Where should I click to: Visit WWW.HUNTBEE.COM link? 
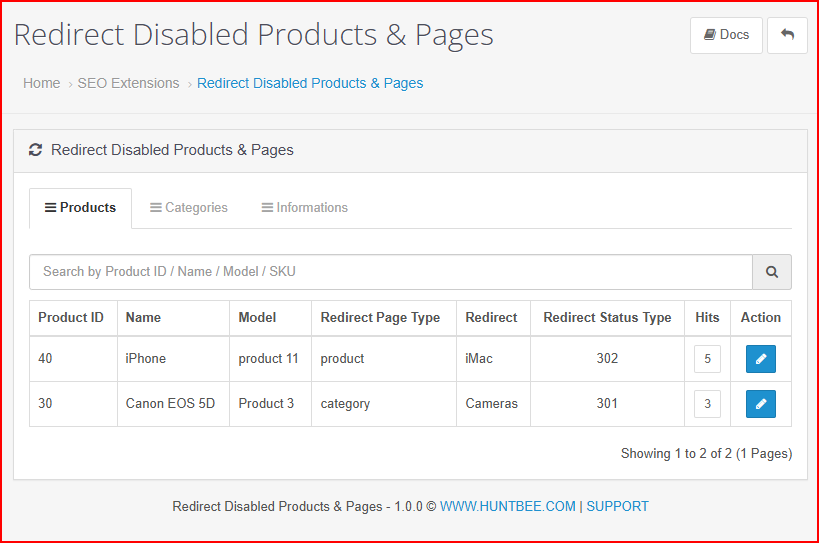[x=508, y=506]
